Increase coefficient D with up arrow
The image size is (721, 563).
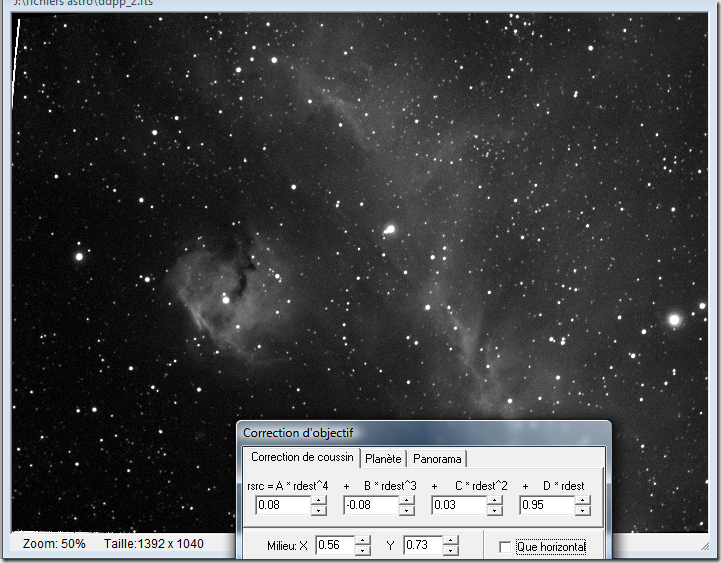click(583, 501)
